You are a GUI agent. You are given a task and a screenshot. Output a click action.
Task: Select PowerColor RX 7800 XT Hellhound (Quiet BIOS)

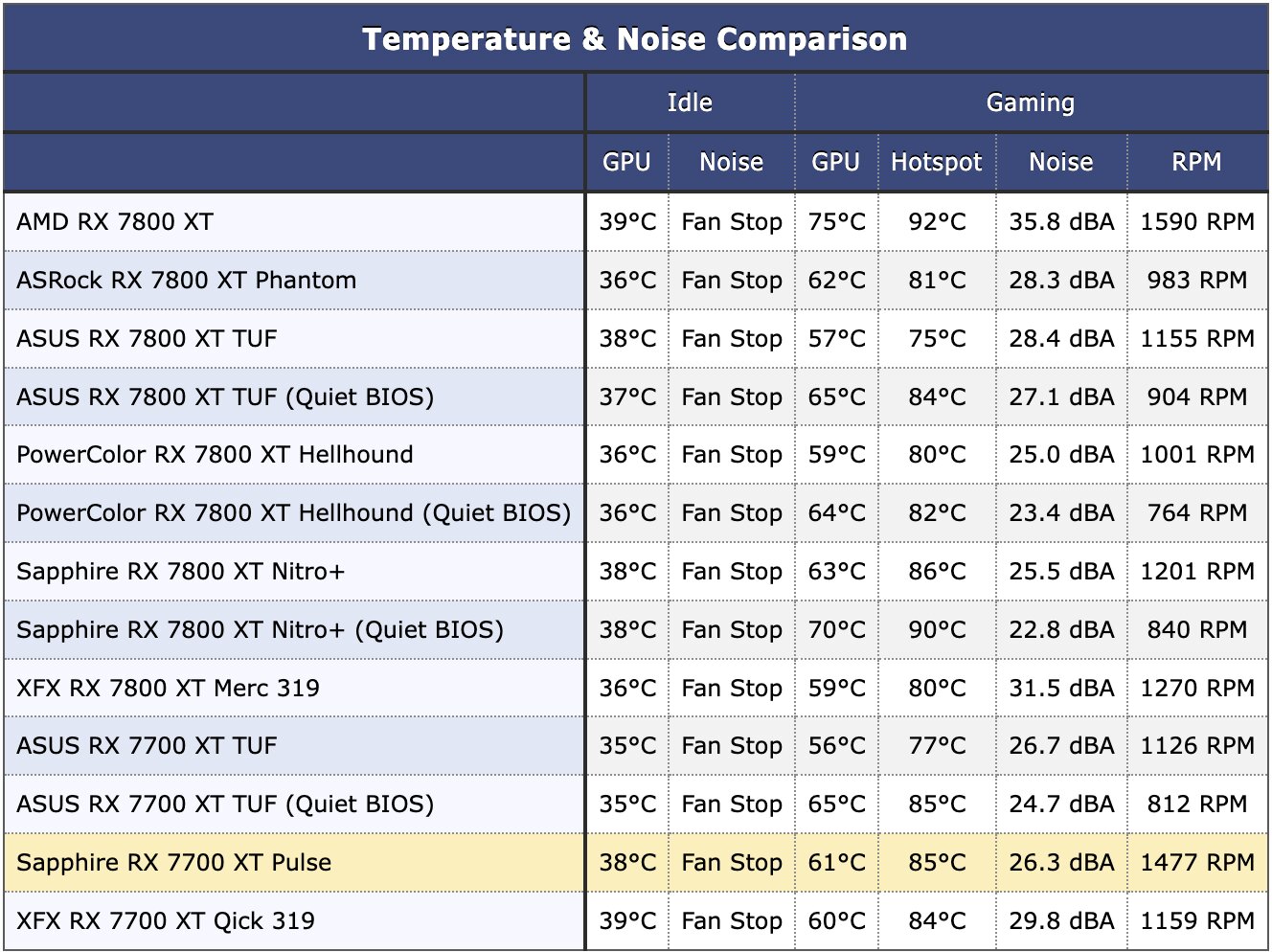pyautogui.click(x=294, y=512)
